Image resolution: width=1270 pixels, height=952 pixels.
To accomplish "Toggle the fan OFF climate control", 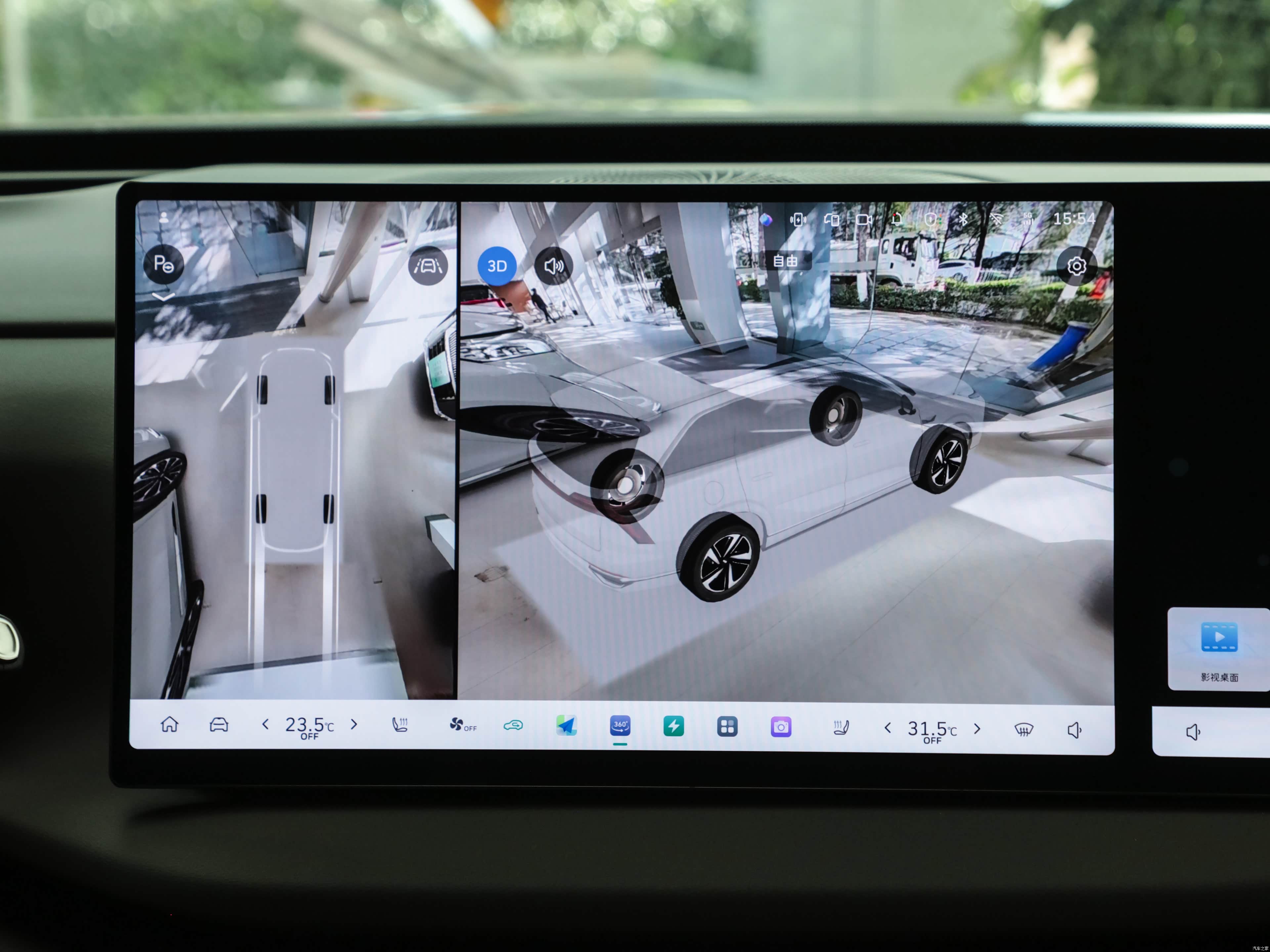I will pyautogui.click(x=462, y=725).
